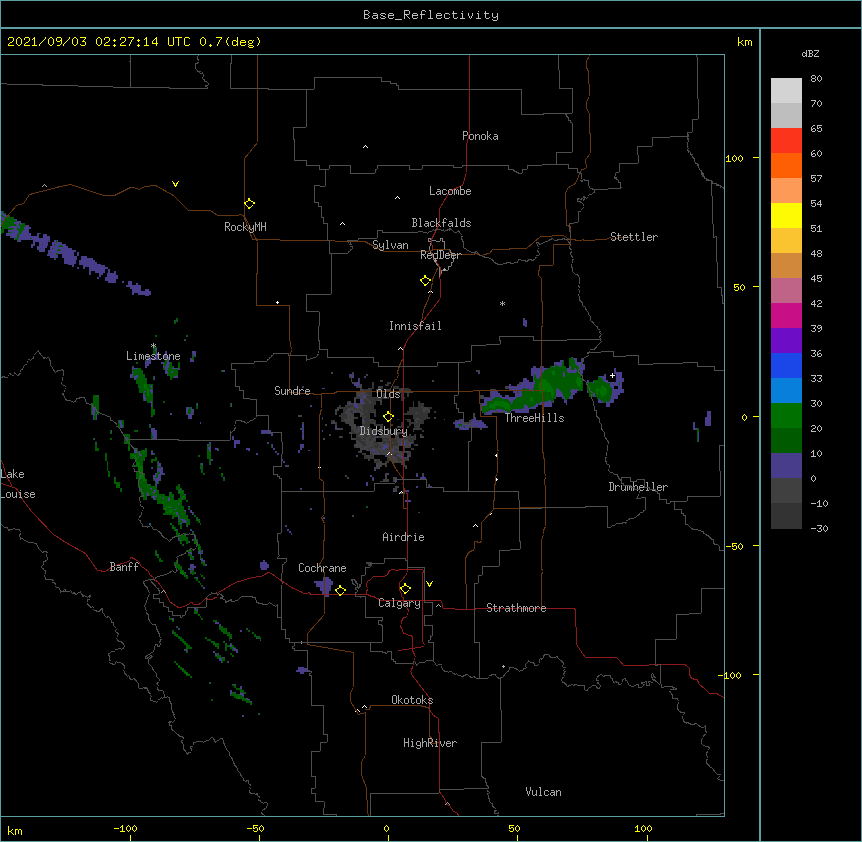This screenshot has height=842, width=862.
Task: Click the Vulcan town label
Action: pos(543,792)
